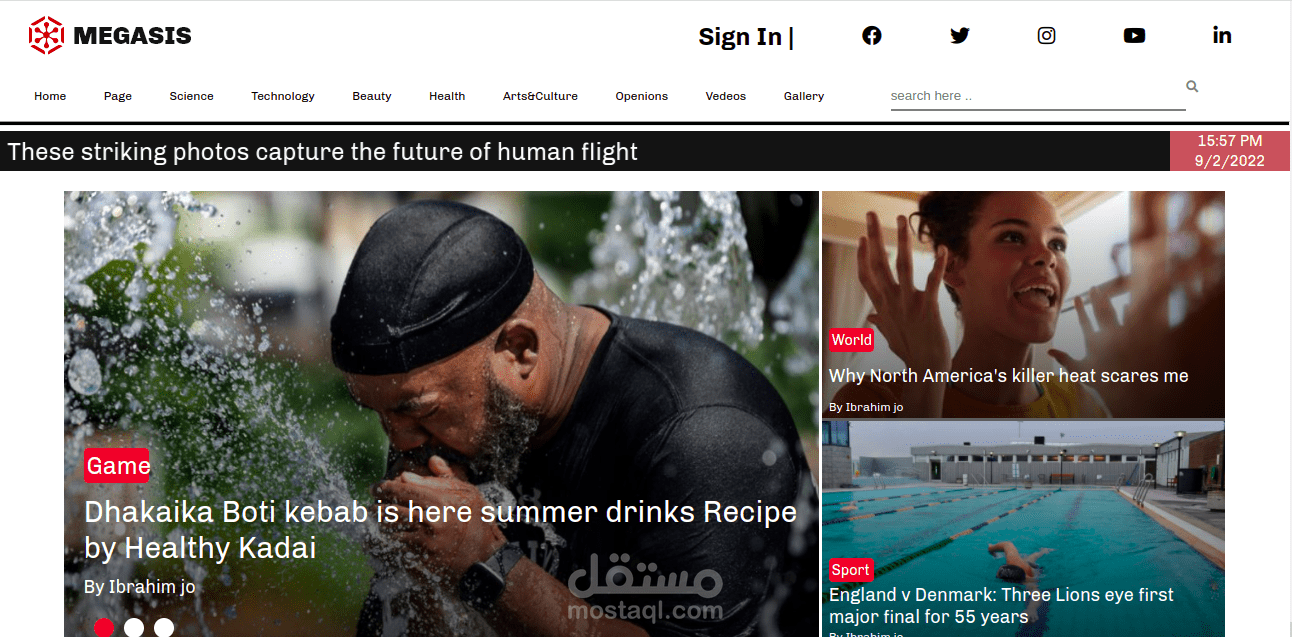This screenshot has width=1292, height=637.
Task: Focus the 'search here' input field
Action: (1038, 96)
